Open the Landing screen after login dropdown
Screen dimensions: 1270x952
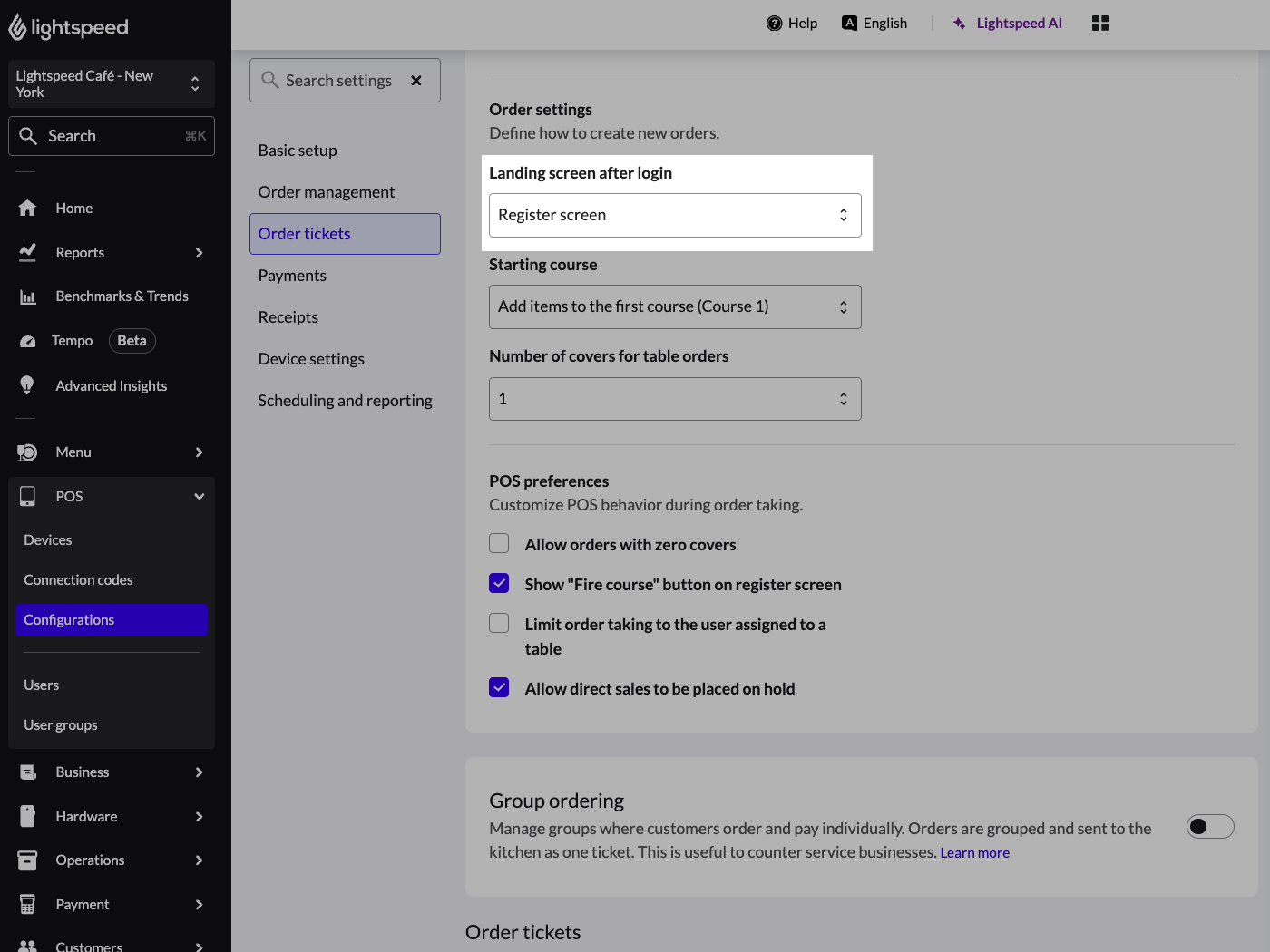tap(675, 215)
